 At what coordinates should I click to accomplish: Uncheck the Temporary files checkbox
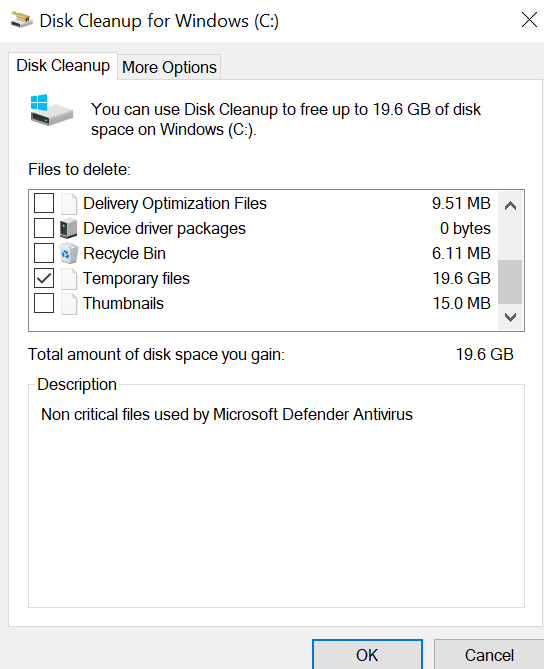coord(44,278)
